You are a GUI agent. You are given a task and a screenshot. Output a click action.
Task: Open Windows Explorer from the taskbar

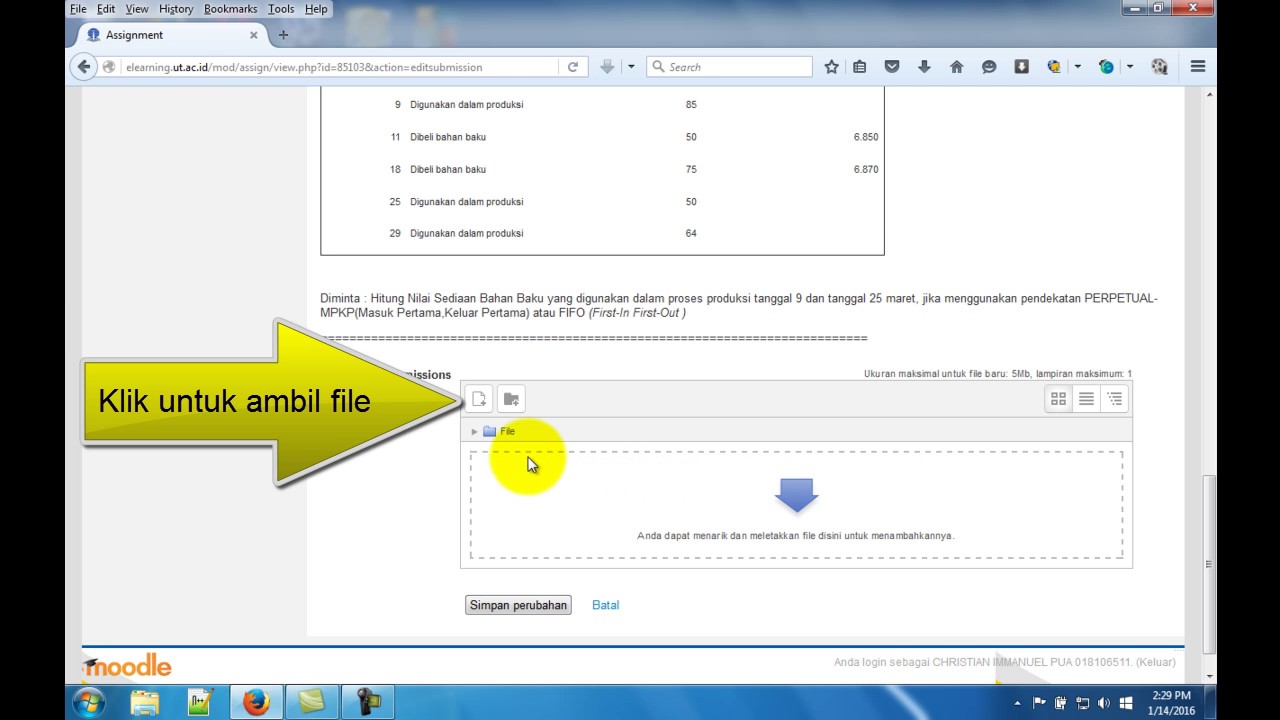coord(145,703)
